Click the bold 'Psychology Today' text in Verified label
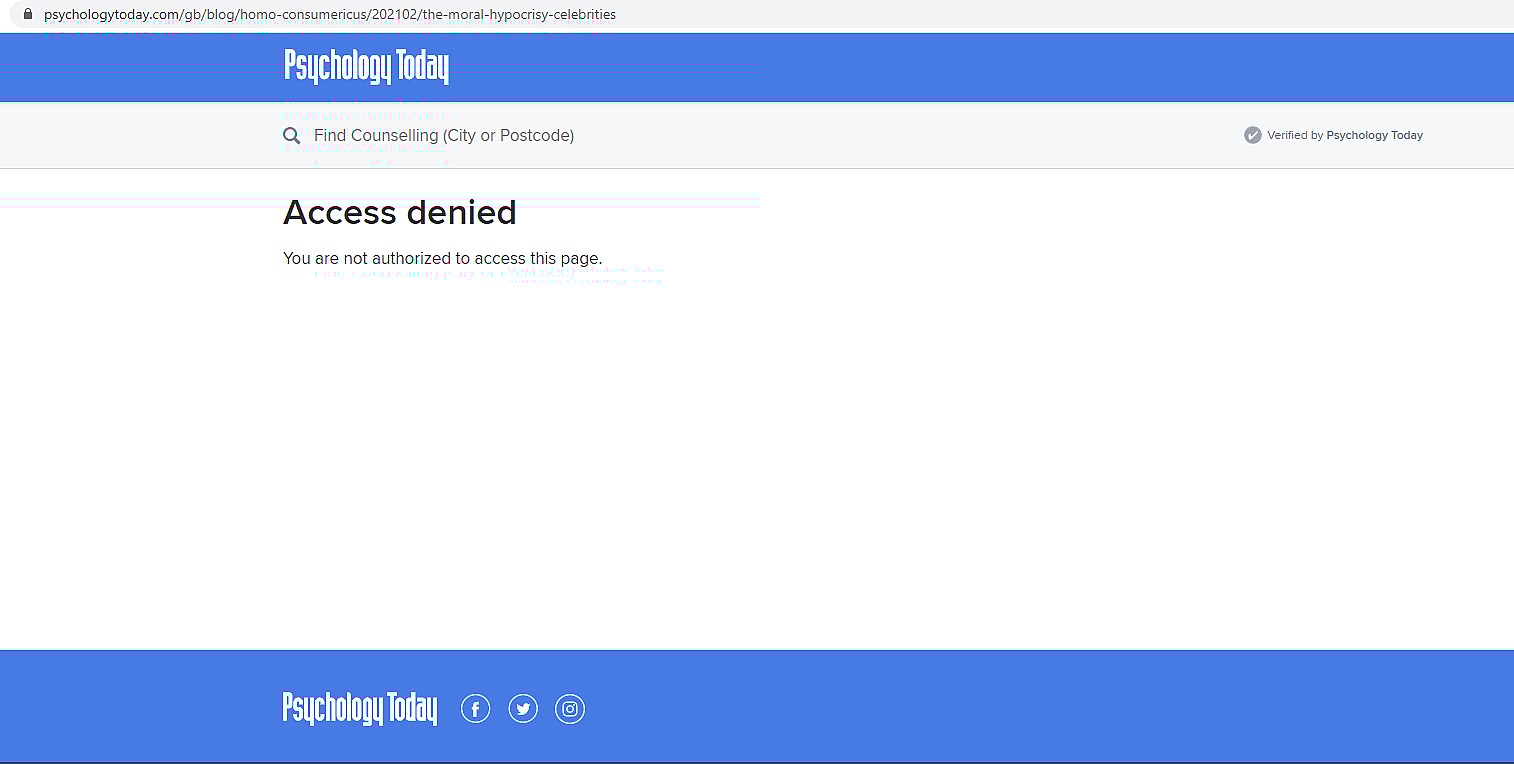The height and width of the screenshot is (764, 1514). pyautogui.click(x=1374, y=136)
